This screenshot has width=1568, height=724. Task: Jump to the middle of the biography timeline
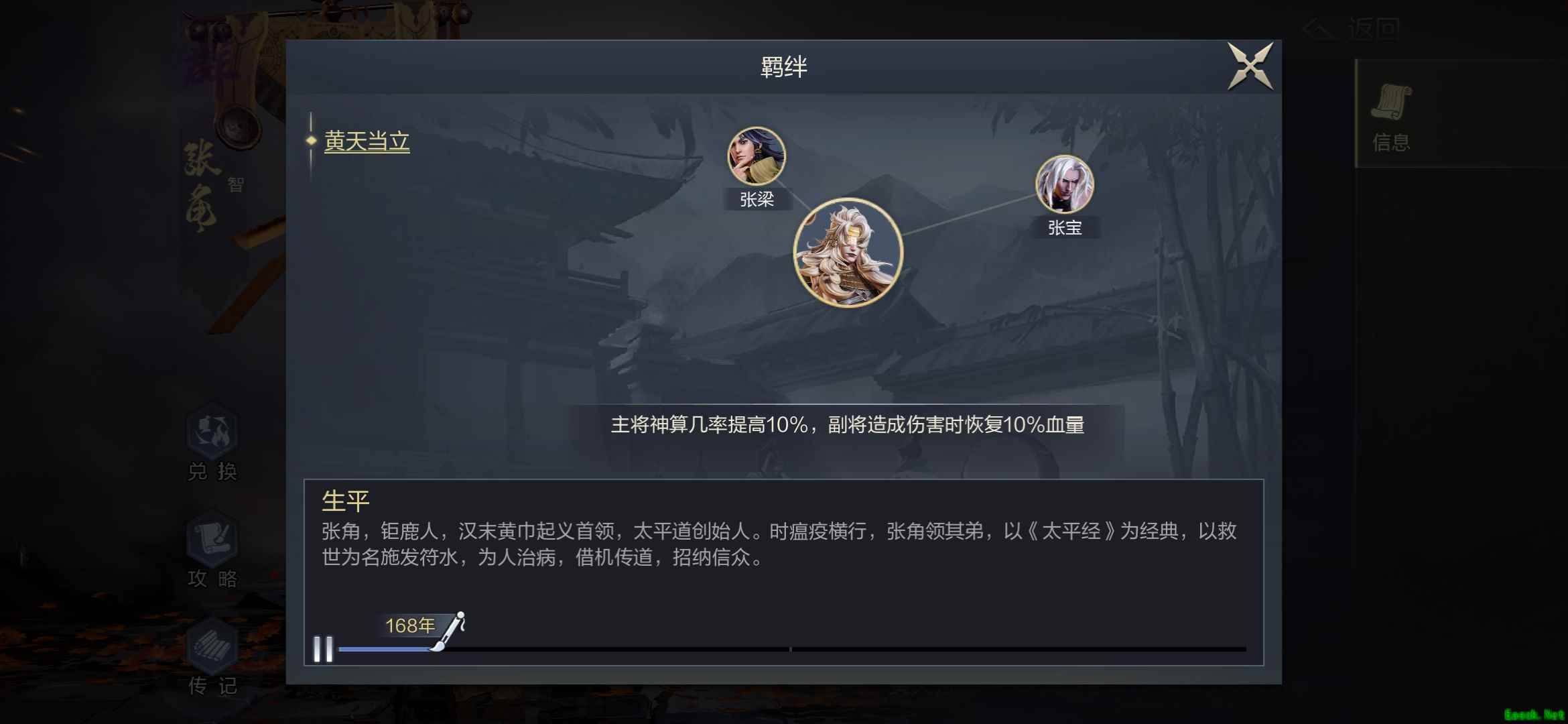tap(791, 649)
